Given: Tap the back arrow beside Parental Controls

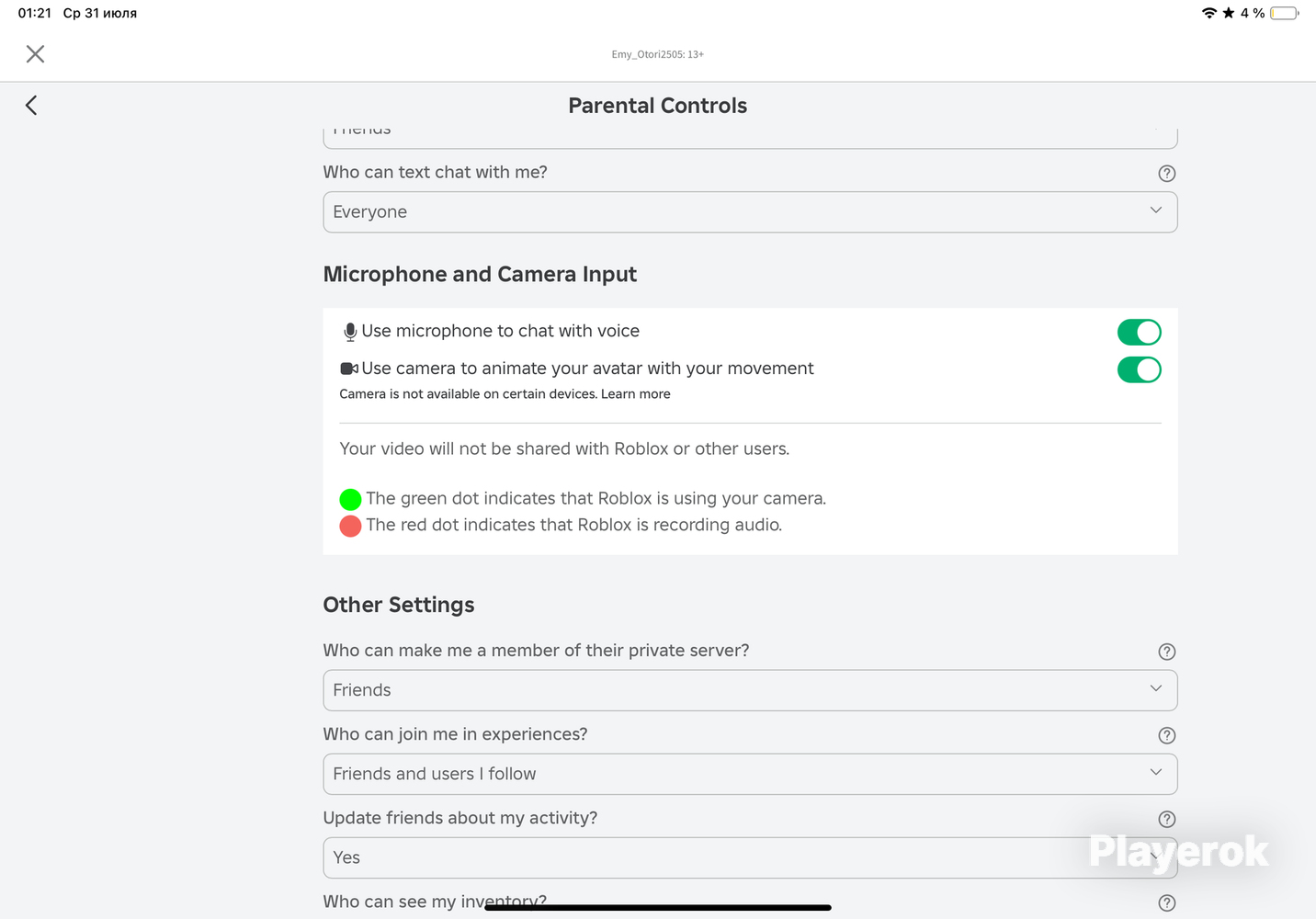Looking at the screenshot, I should click(31, 105).
